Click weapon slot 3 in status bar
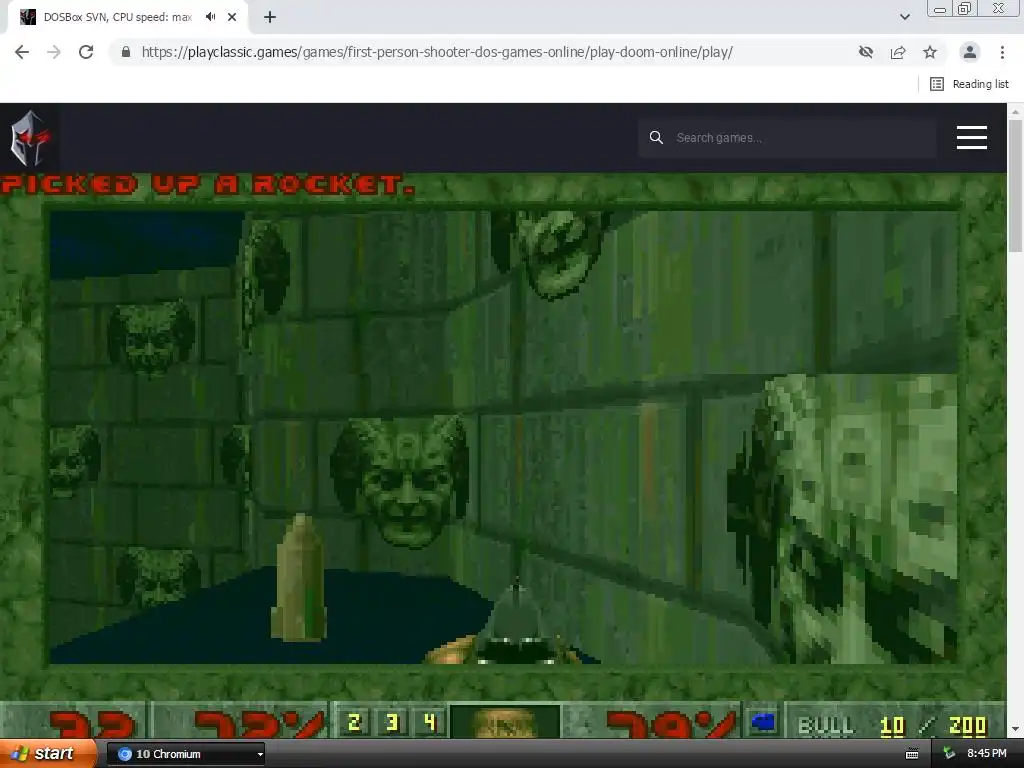Image resolution: width=1024 pixels, height=768 pixels. point(392,722)
